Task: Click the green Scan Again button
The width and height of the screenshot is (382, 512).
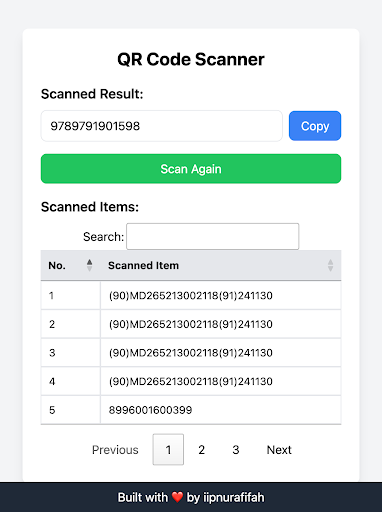Action: [x=191, y=169]
